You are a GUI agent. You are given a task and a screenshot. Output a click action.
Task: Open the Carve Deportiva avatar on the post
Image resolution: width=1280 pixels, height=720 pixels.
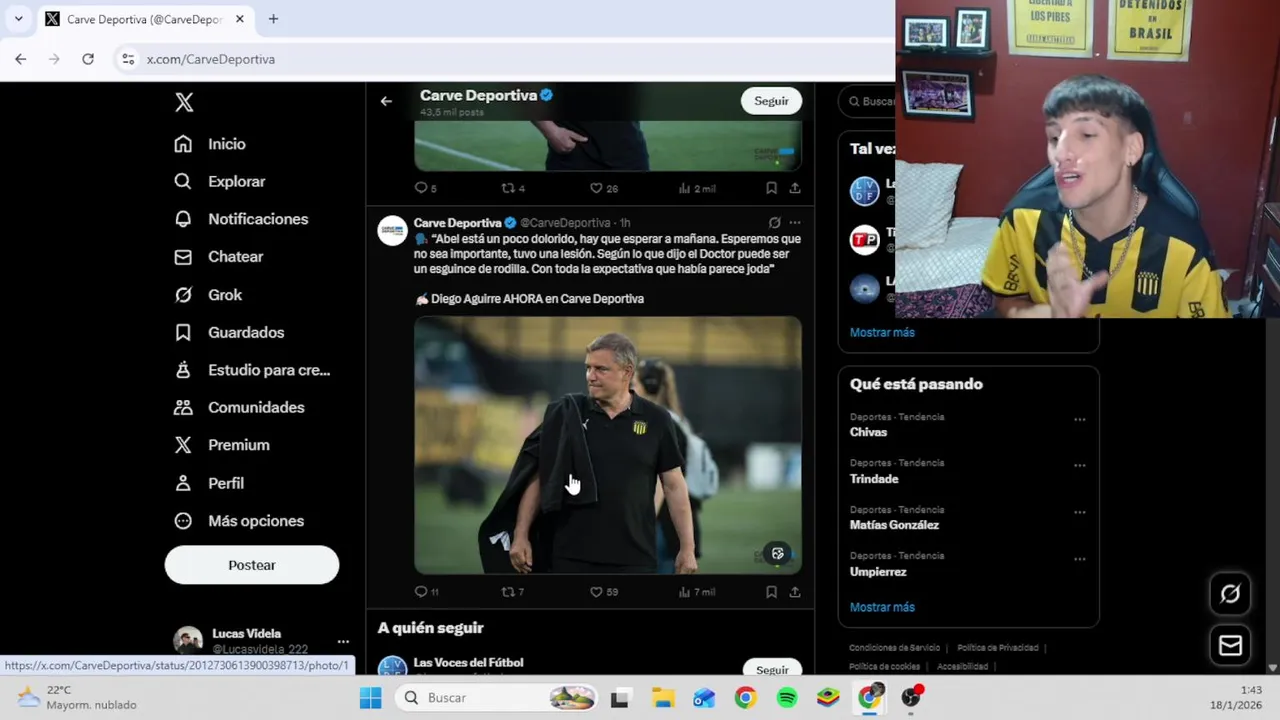392,230
